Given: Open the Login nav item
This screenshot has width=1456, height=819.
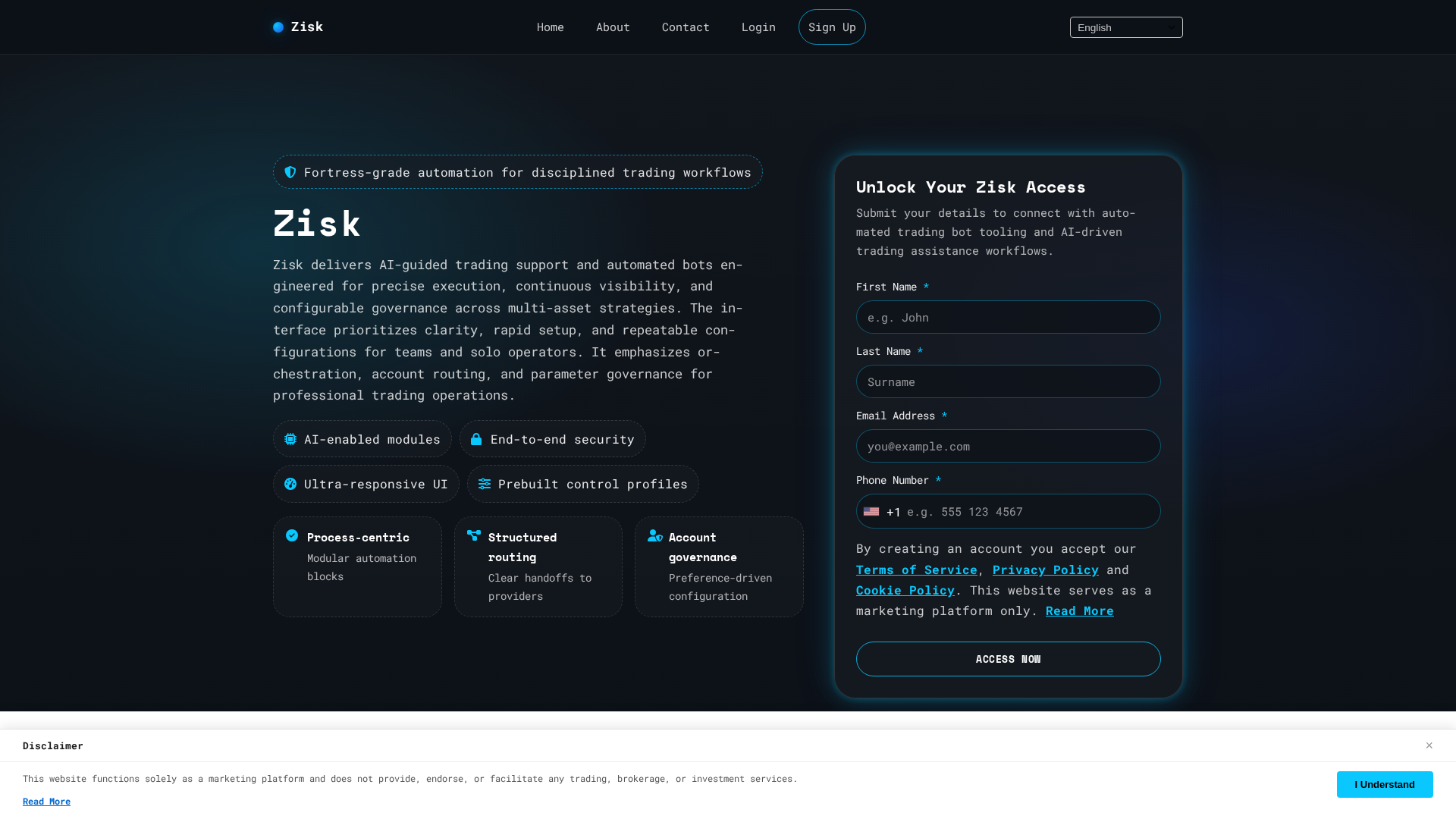Looking at the screenshot, I should [758, 27].
